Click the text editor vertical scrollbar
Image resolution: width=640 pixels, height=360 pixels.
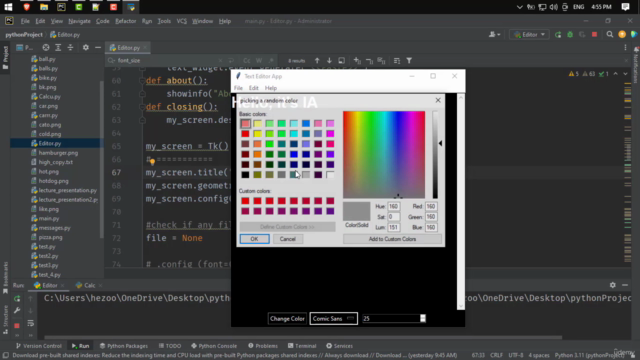[x=461, y=202]
